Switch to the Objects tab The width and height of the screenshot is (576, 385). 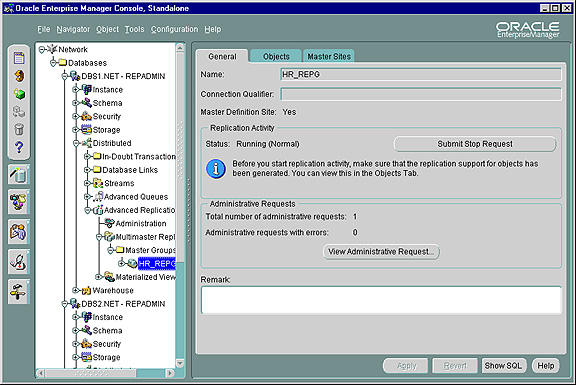[276, 56]
